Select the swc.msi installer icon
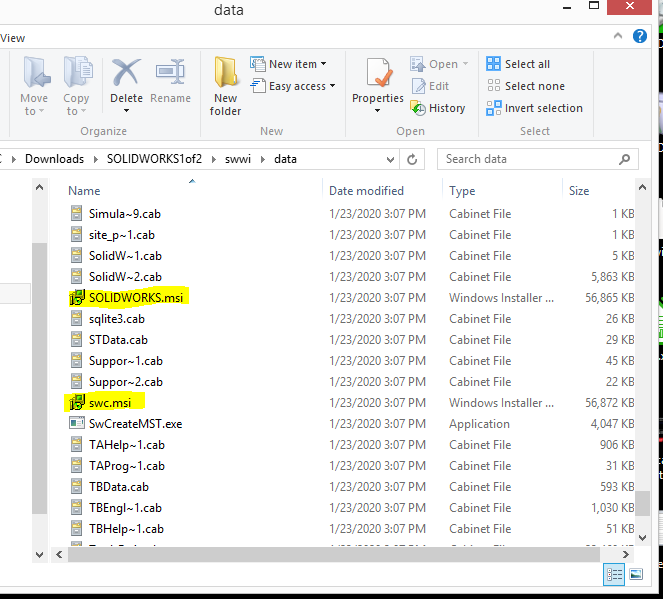The image size is (663, 599). (77, 403)
